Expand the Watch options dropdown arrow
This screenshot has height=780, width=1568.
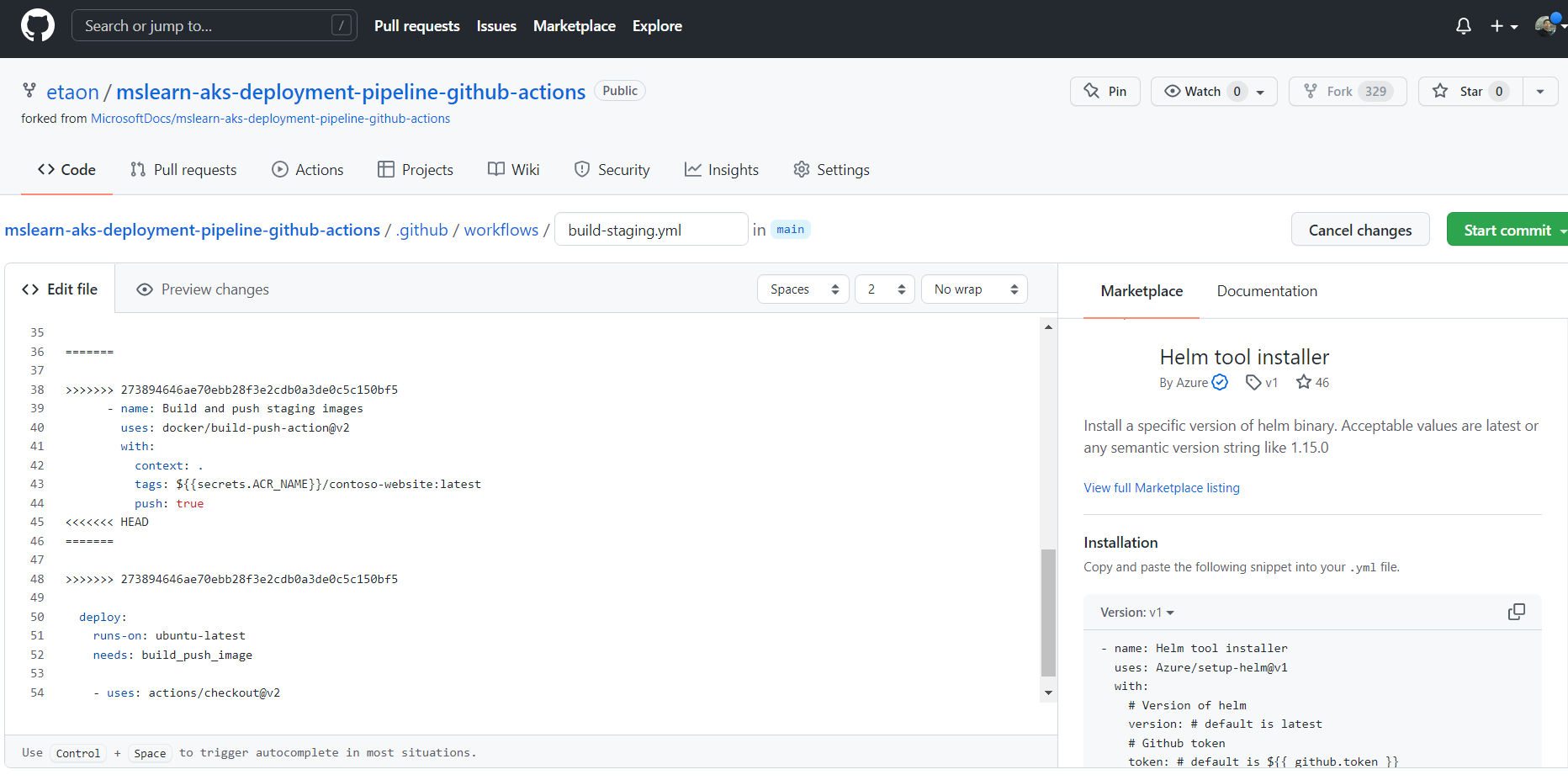(1261, 92)
